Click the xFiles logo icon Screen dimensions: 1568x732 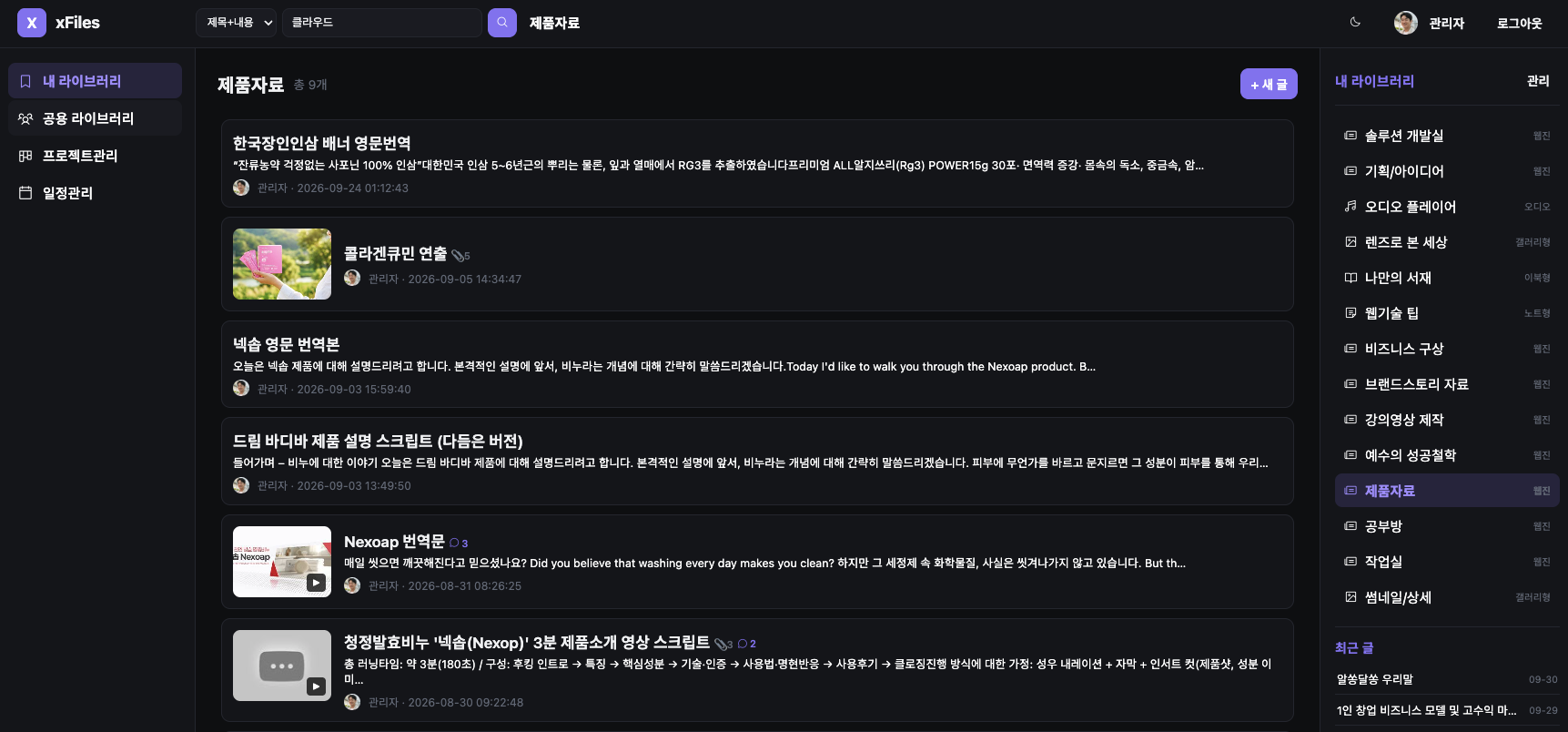point(32,23)
